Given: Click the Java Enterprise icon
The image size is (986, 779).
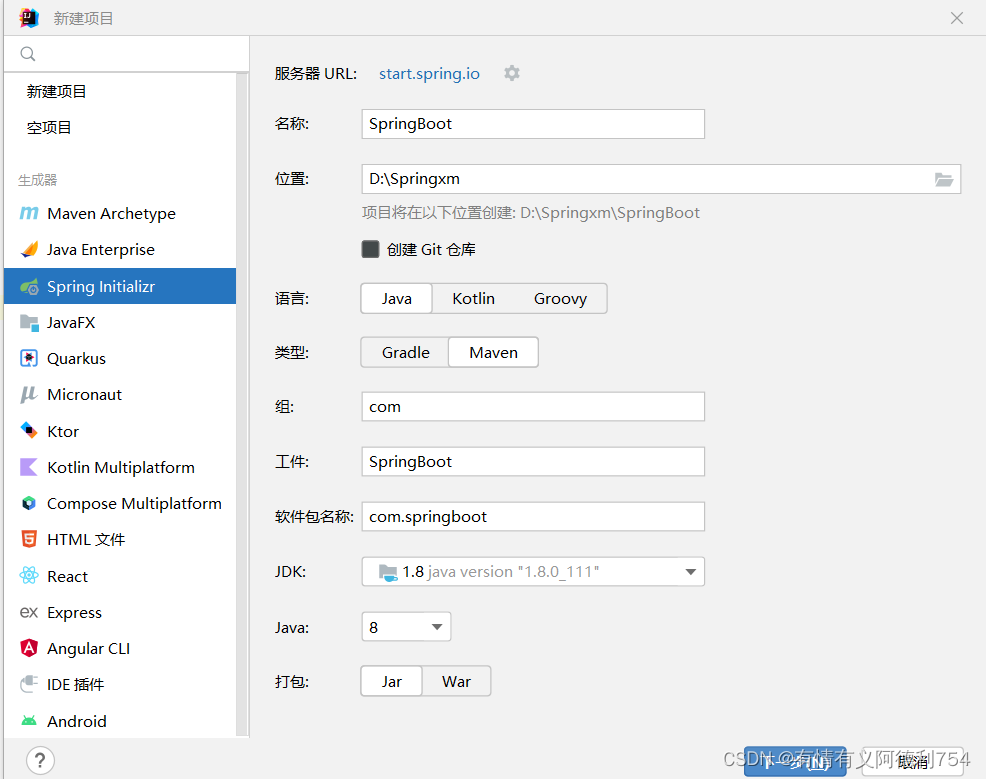Looking at the screenshot, I should pyautogui.click(x=29, y=250).
